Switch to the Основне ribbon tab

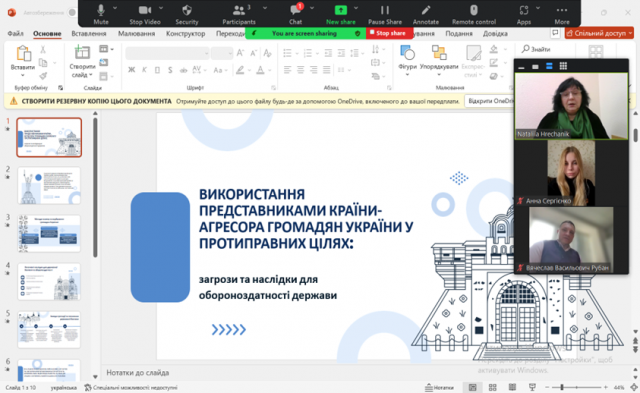(47, 33)
